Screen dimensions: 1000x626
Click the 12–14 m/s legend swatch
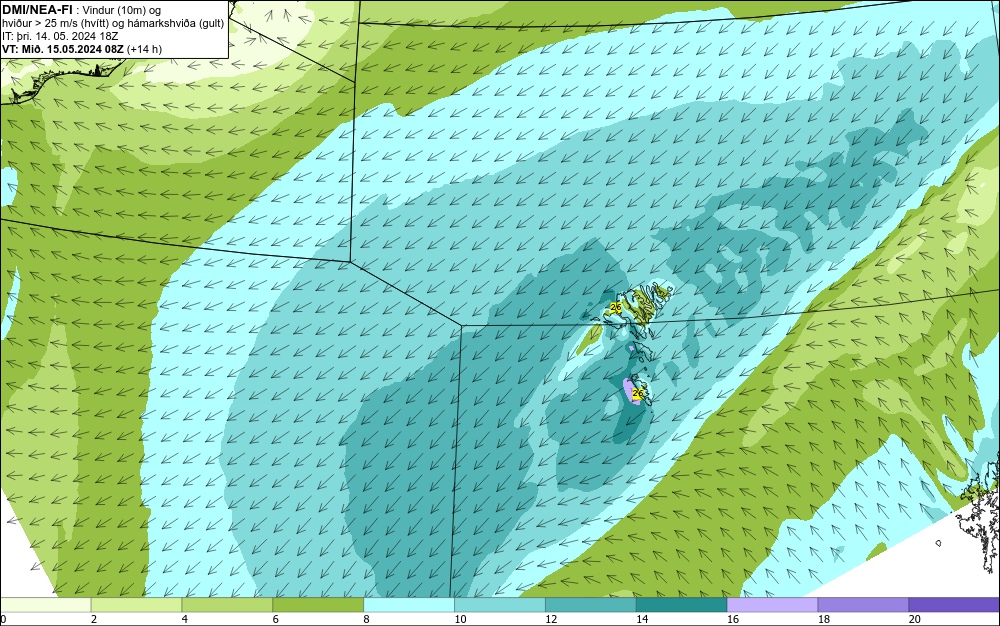(x=591, y=604)
